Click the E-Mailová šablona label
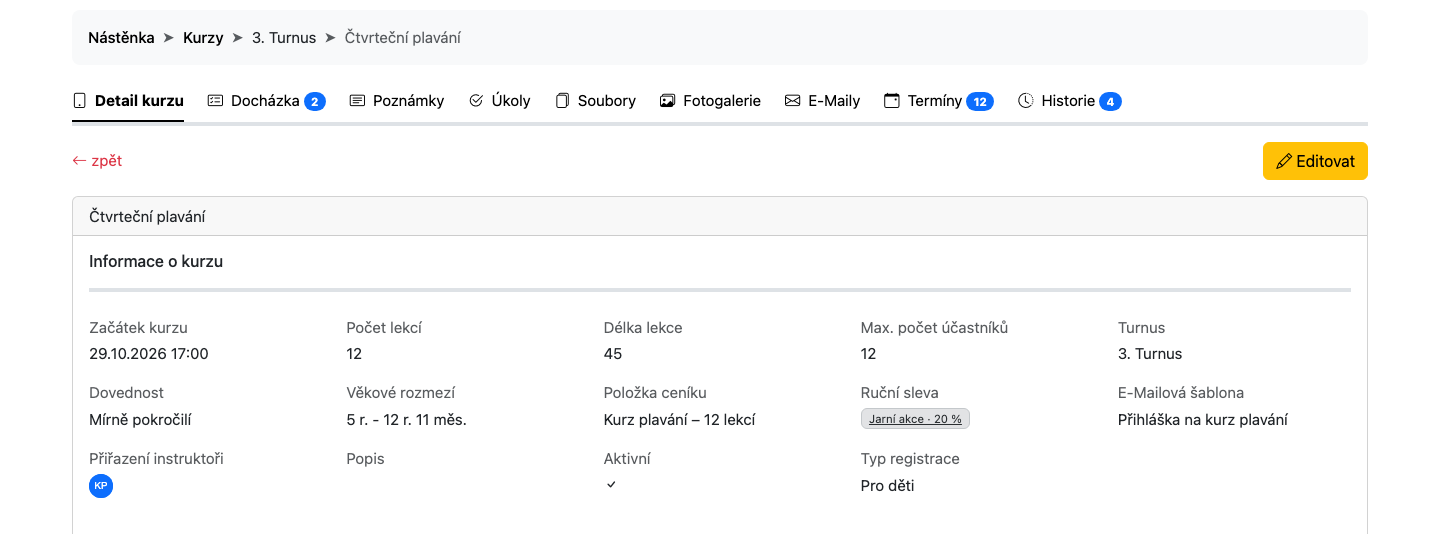1440x534 pixels. 1181,393
